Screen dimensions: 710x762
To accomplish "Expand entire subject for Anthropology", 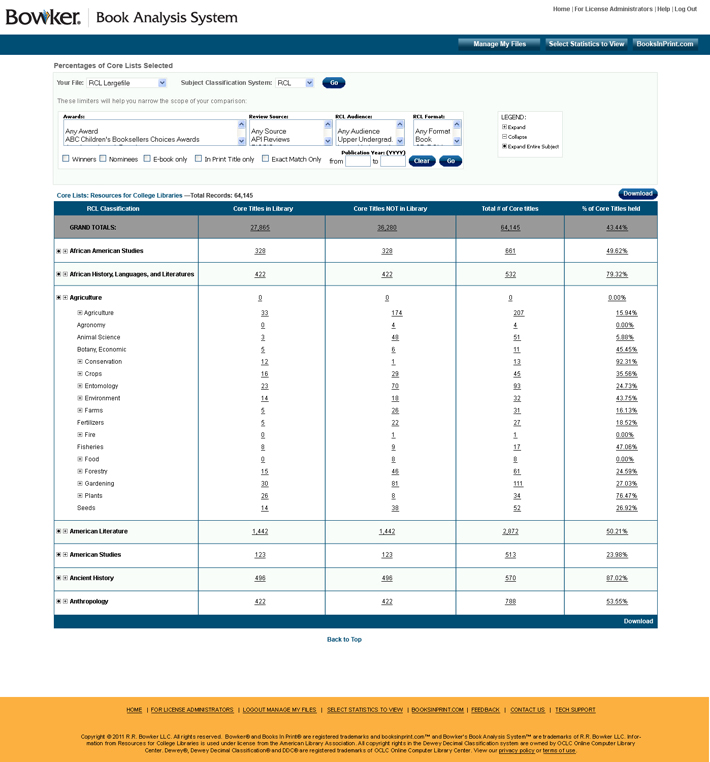I will [x=59, y=602].
